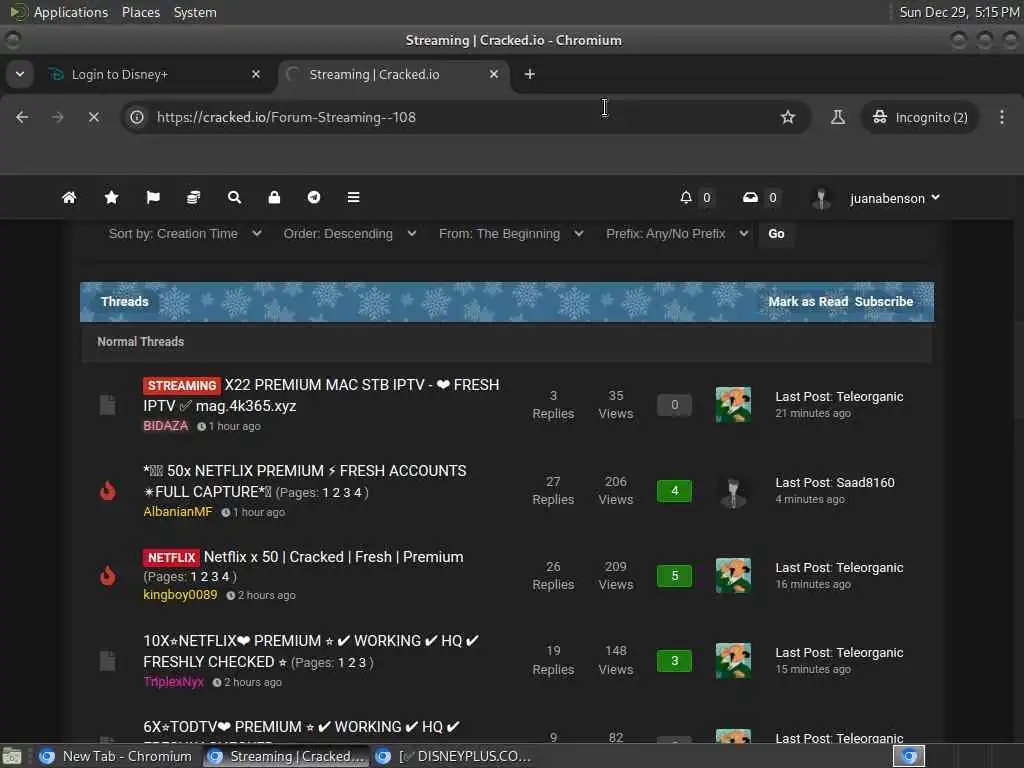This screenshot has height=768, width=1024.
Task: Open the Sort by: Creation Time dropdown
Action: click(185, 234)
